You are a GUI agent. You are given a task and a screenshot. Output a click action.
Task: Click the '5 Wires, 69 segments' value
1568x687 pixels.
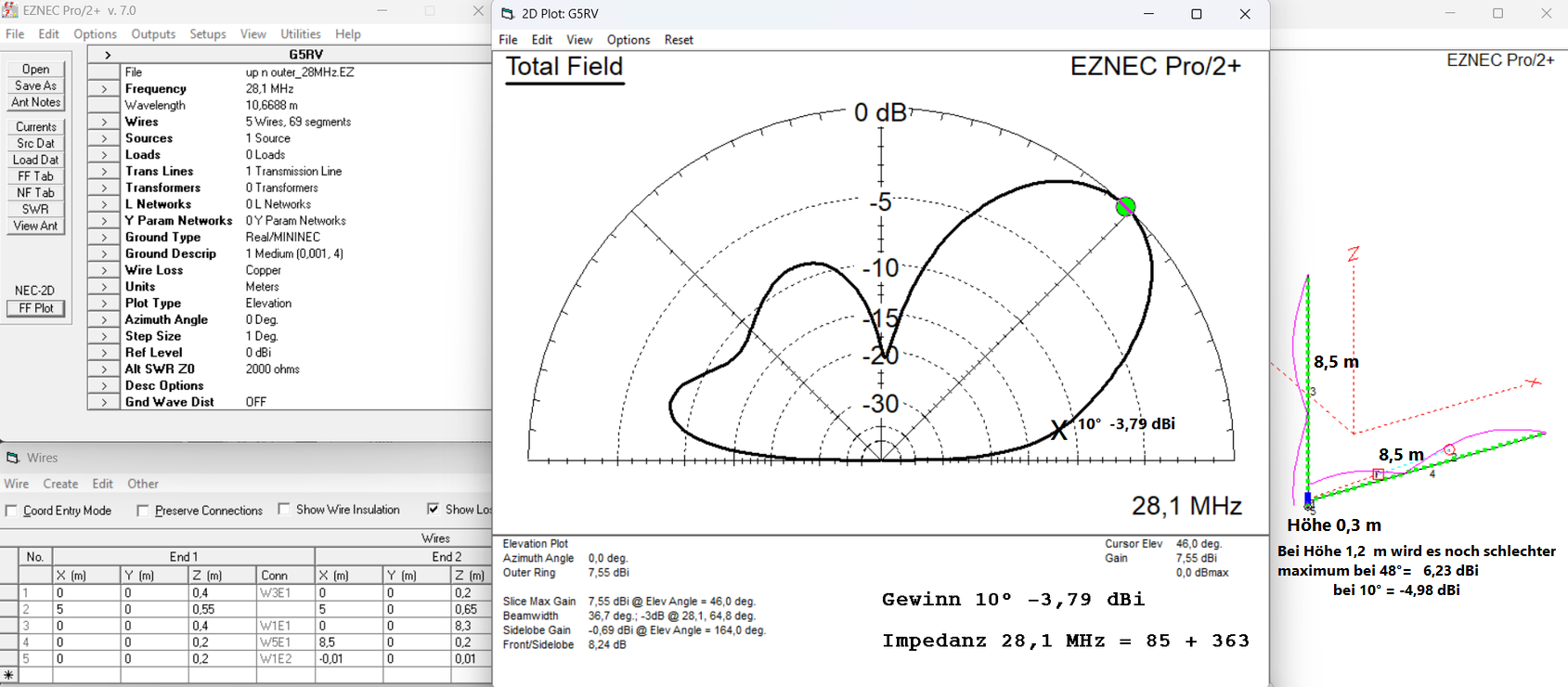[x=298, y=122]
